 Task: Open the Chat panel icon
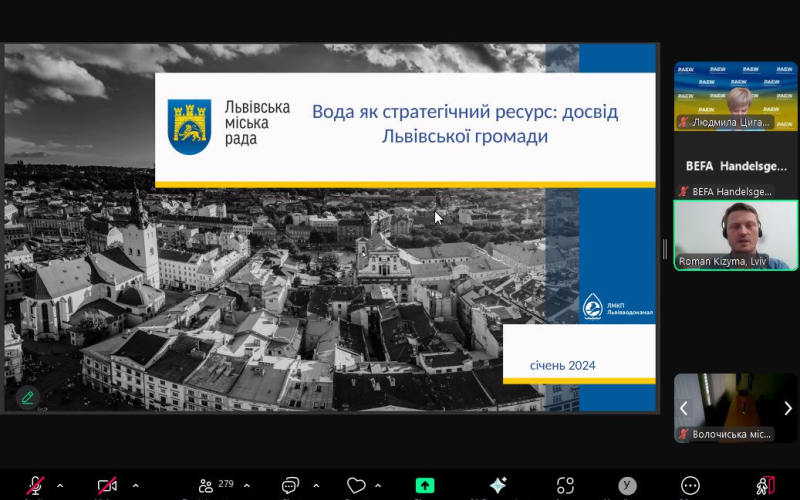point(290,485)
